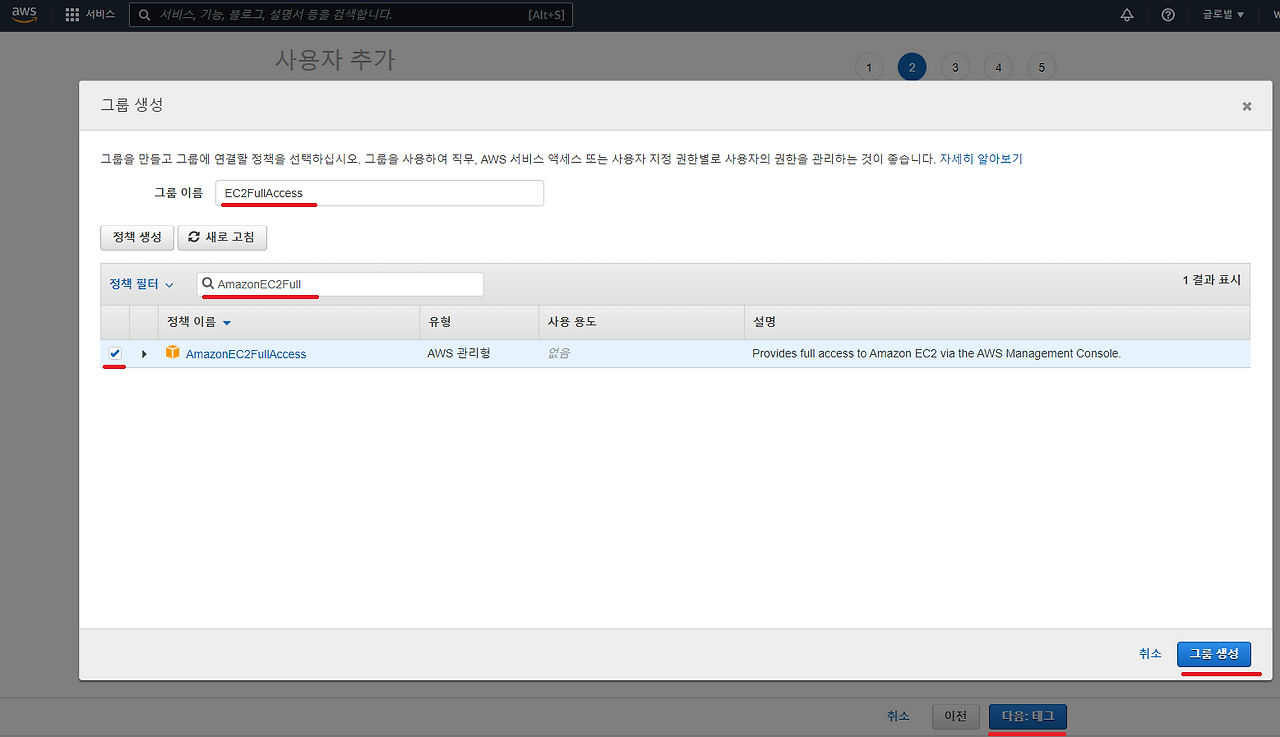
Task: Close the 그룹 생성 dialog with X
Action: (x=1246, y=106)
